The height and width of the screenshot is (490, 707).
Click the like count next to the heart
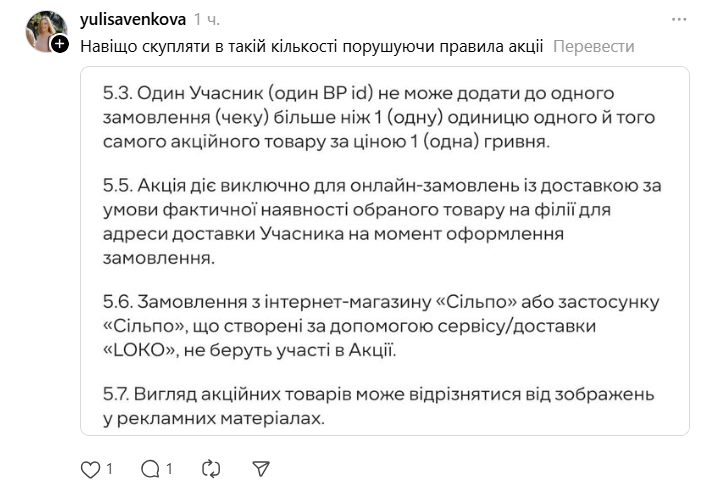coord(109,468)
